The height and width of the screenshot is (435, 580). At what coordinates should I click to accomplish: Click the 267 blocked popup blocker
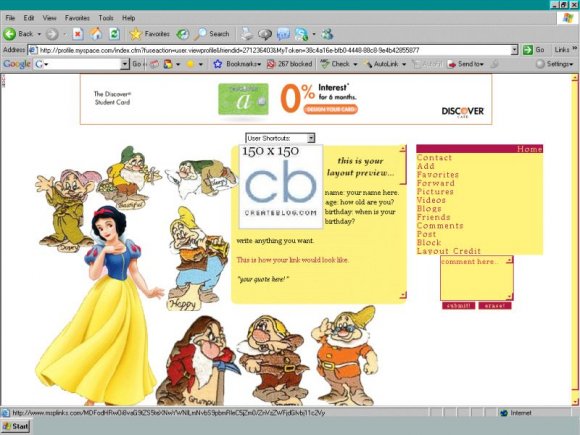(290, 64)
